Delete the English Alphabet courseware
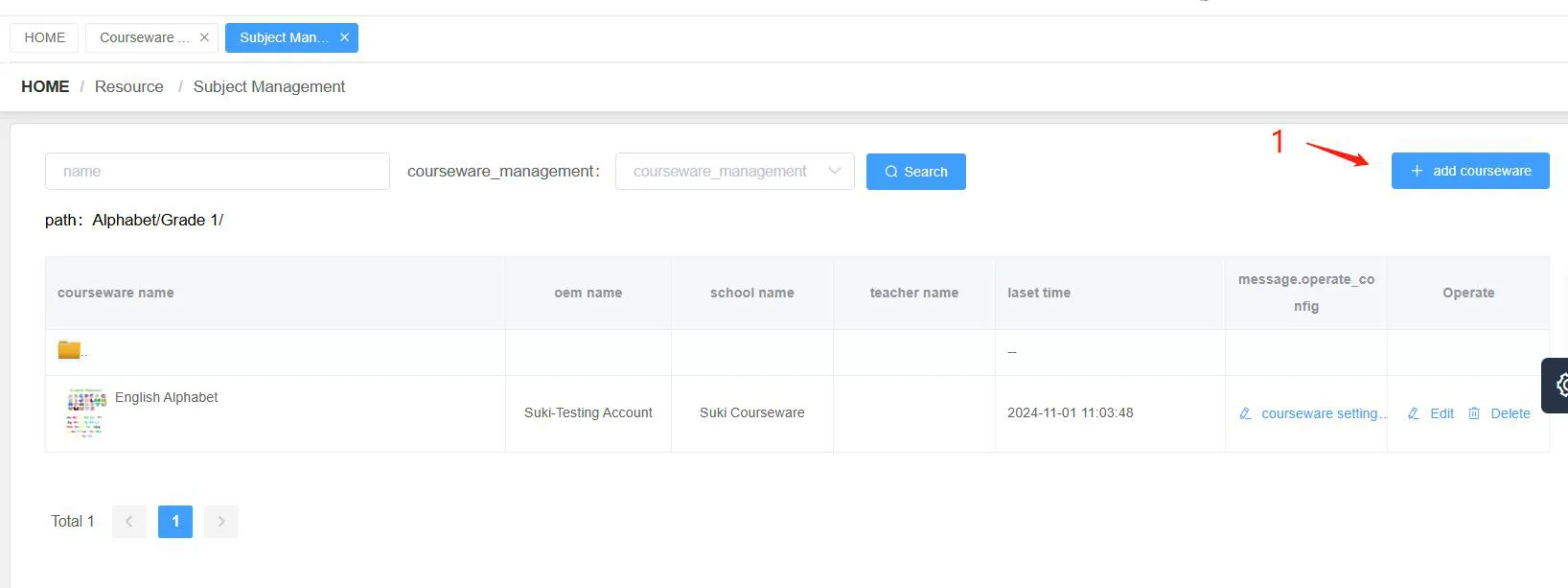The width and height of the screenshot is (1568, 588). (1499, 413)
